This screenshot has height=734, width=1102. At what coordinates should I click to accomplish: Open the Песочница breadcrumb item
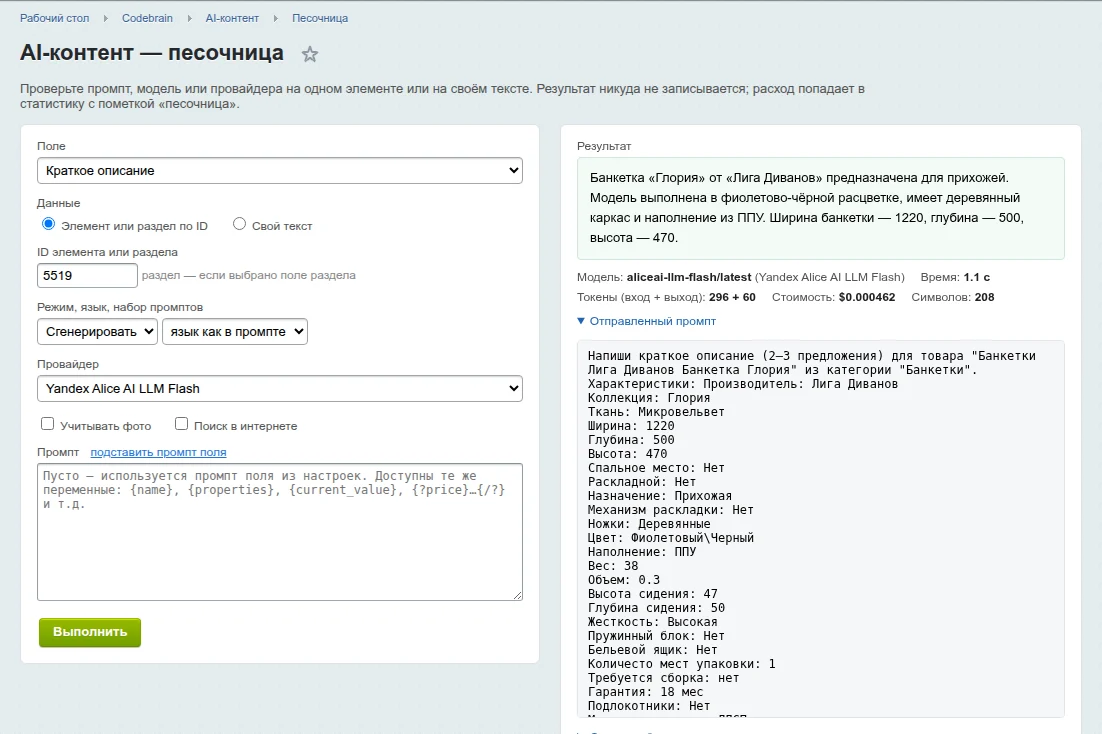point(320,18)
